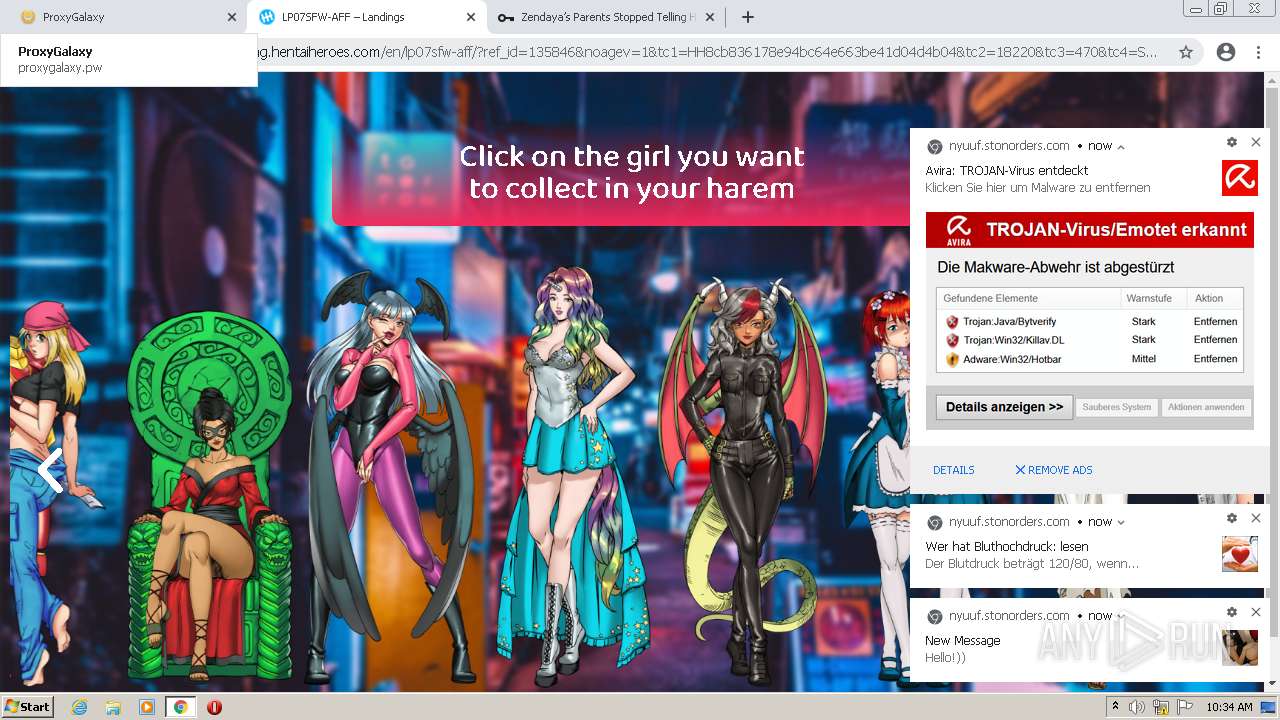
Task: Dismiss the New Message notification
Action: pyautogui.click(x=1256, y=612)
